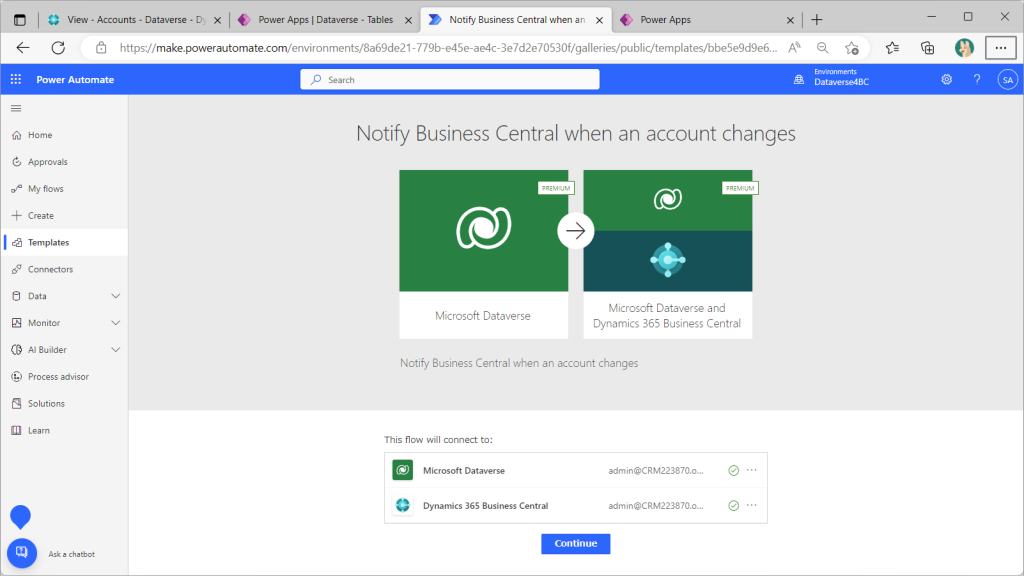Open Power Automate settings gear
The width and height of the screenshot is (1024, 576).
click(x=946, y=80)
